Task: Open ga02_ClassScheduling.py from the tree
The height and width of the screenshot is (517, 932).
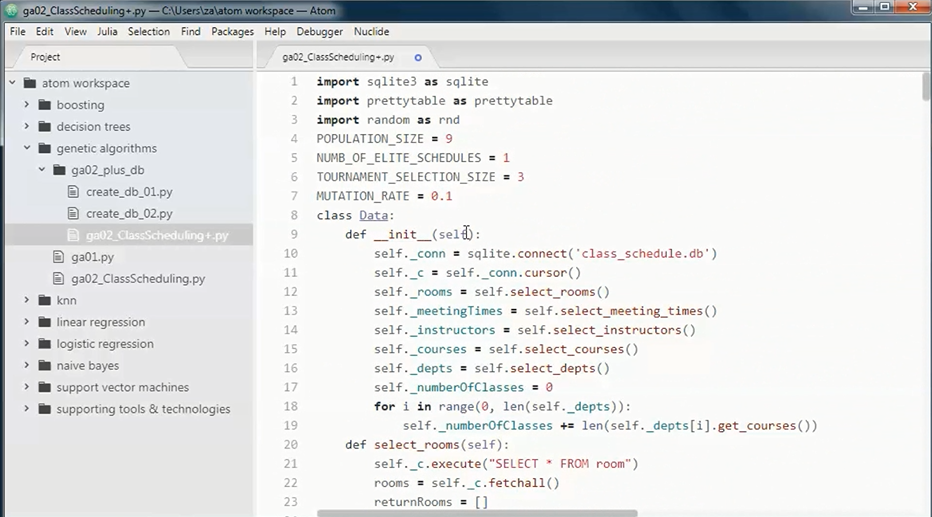Action: point(138,279)
